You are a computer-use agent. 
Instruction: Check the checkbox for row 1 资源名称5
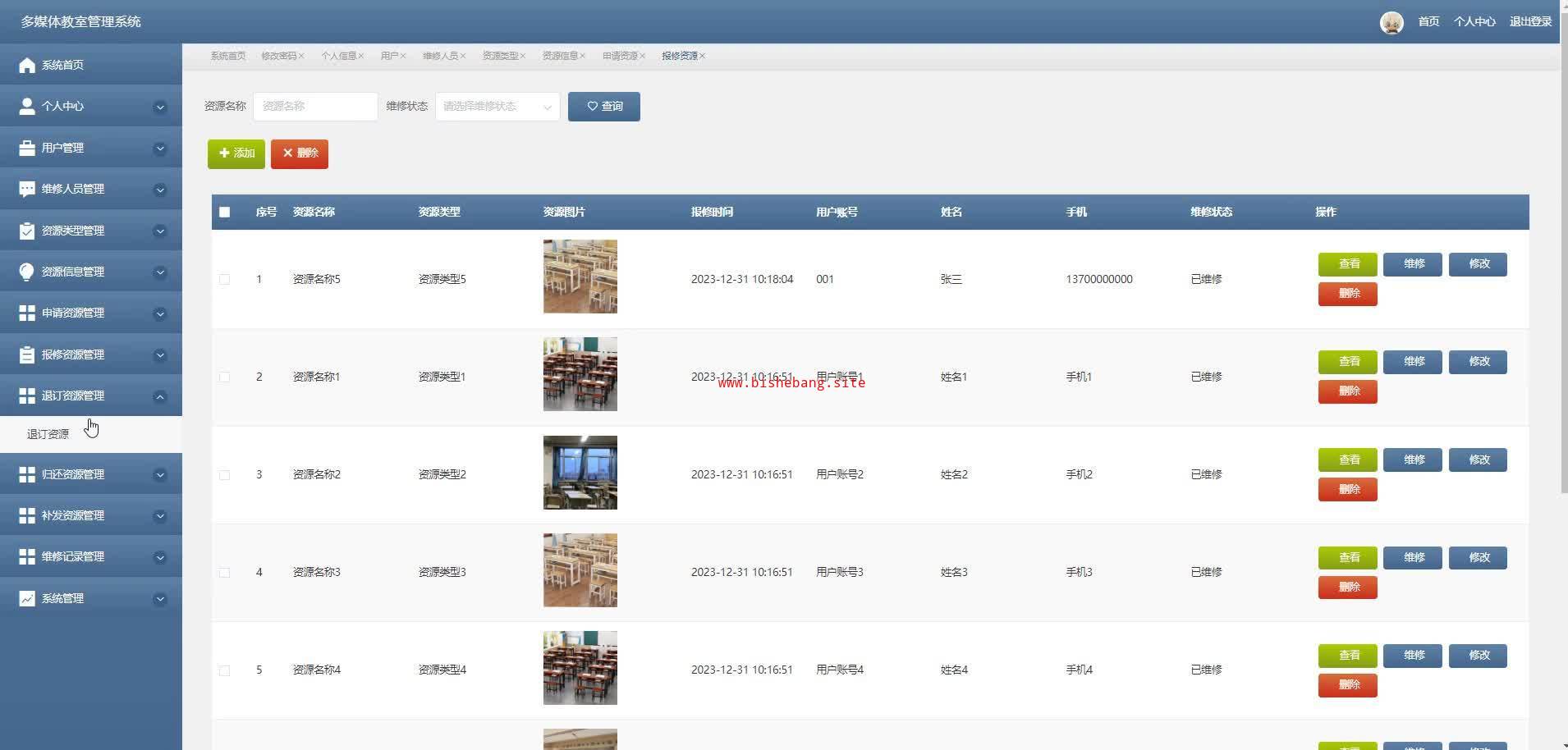click(224, 279)
